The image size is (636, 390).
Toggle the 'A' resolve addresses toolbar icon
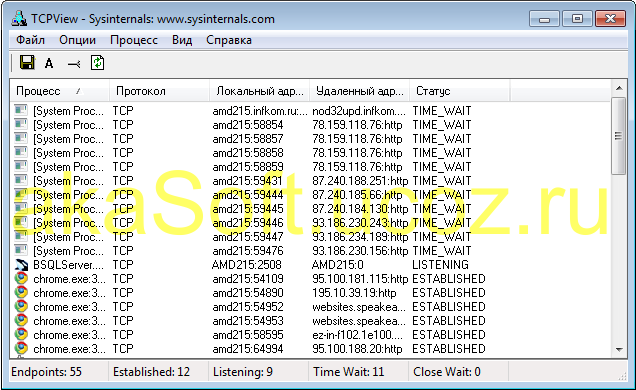click(49, 63)
